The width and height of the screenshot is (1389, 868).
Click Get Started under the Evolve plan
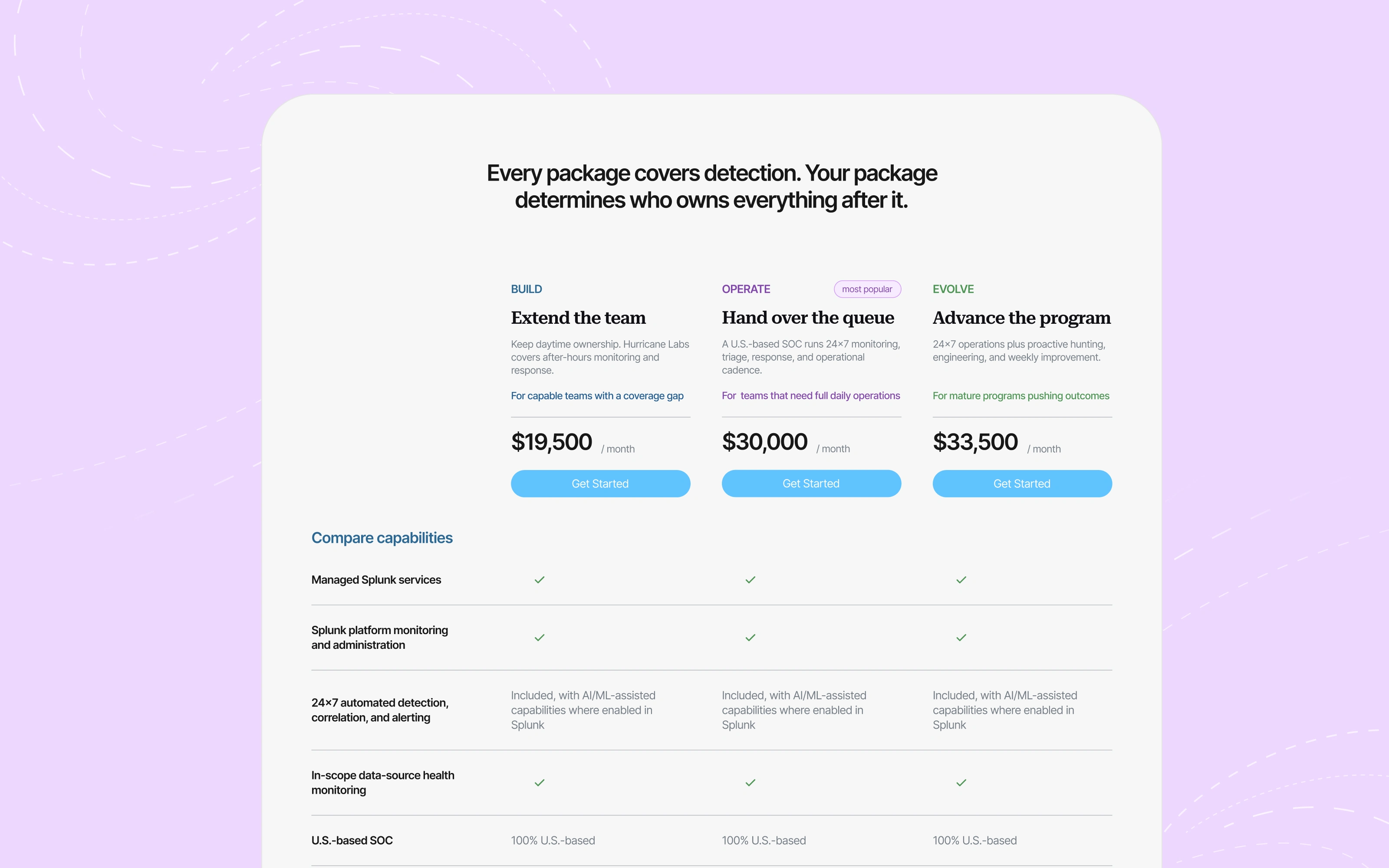click(1022, 483)
